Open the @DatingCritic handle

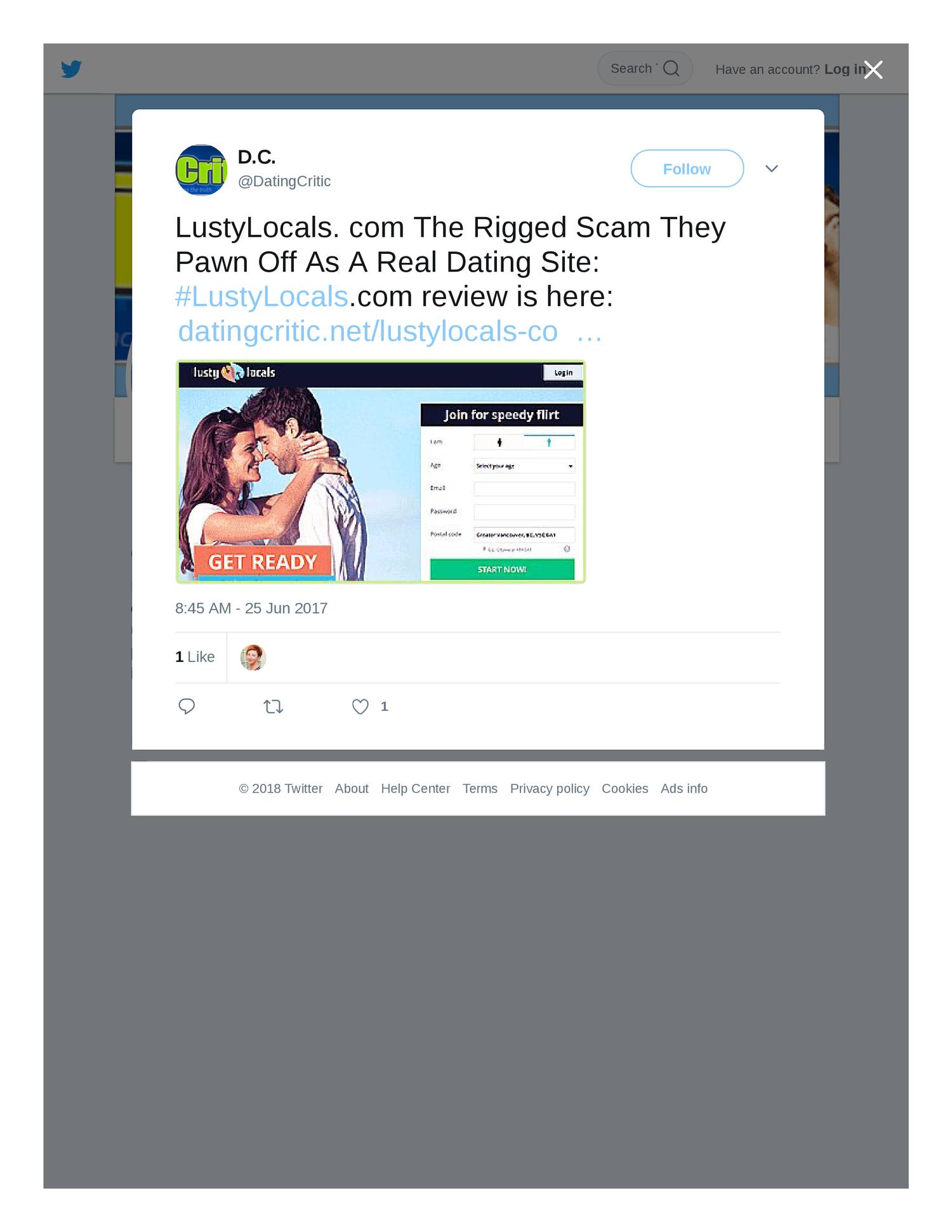(x=284, y=182)
